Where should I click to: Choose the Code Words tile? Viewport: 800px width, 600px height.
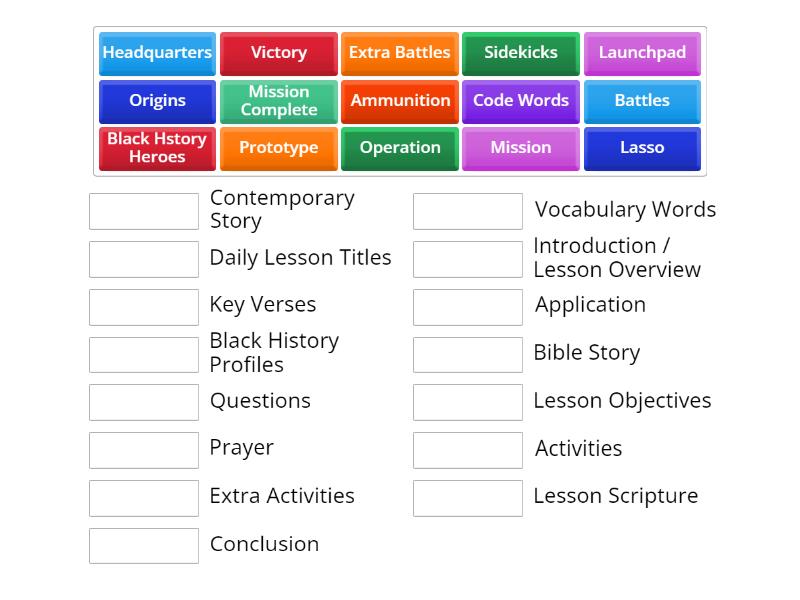coord(520,100)
